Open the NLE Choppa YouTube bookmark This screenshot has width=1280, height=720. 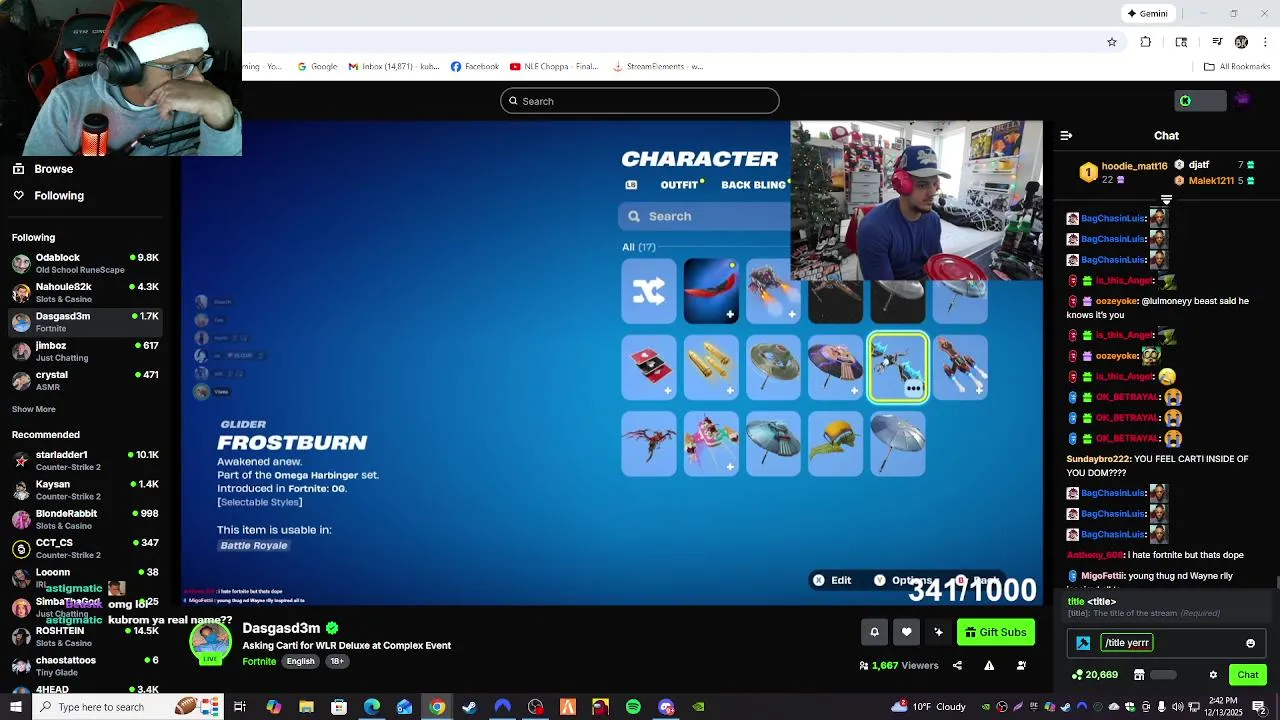pyautogui.click(x=554, y=67)
